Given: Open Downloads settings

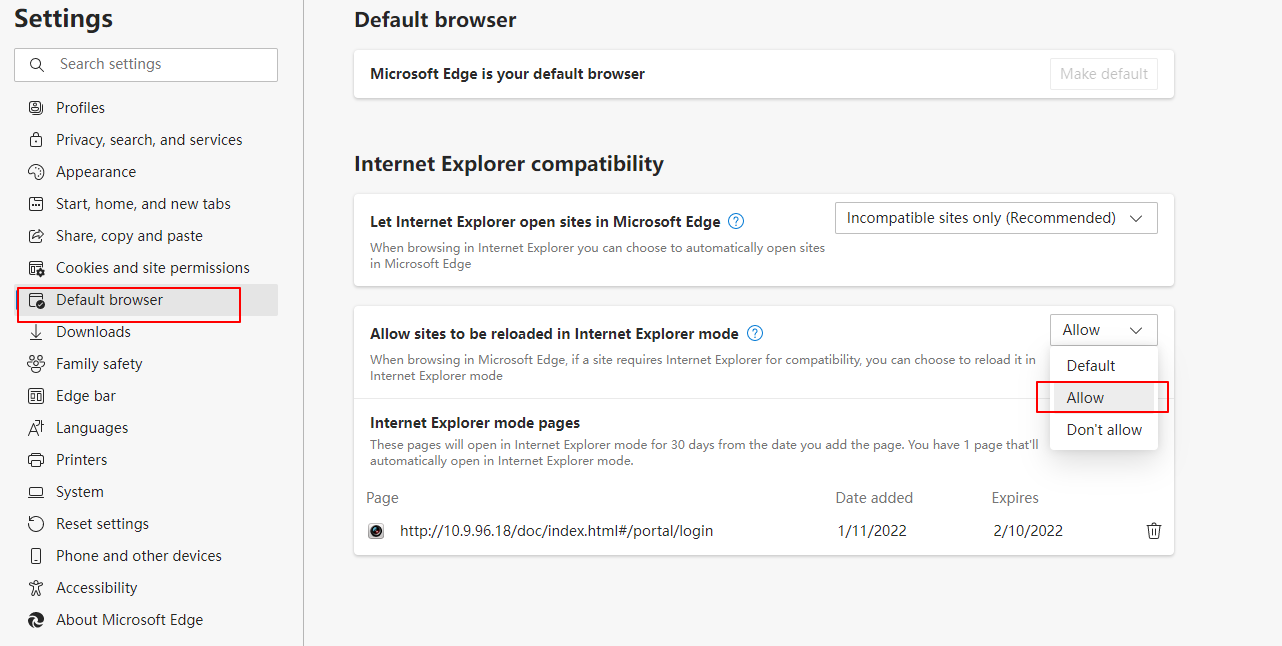Looking at the screenshot, I should coord(146,332).
